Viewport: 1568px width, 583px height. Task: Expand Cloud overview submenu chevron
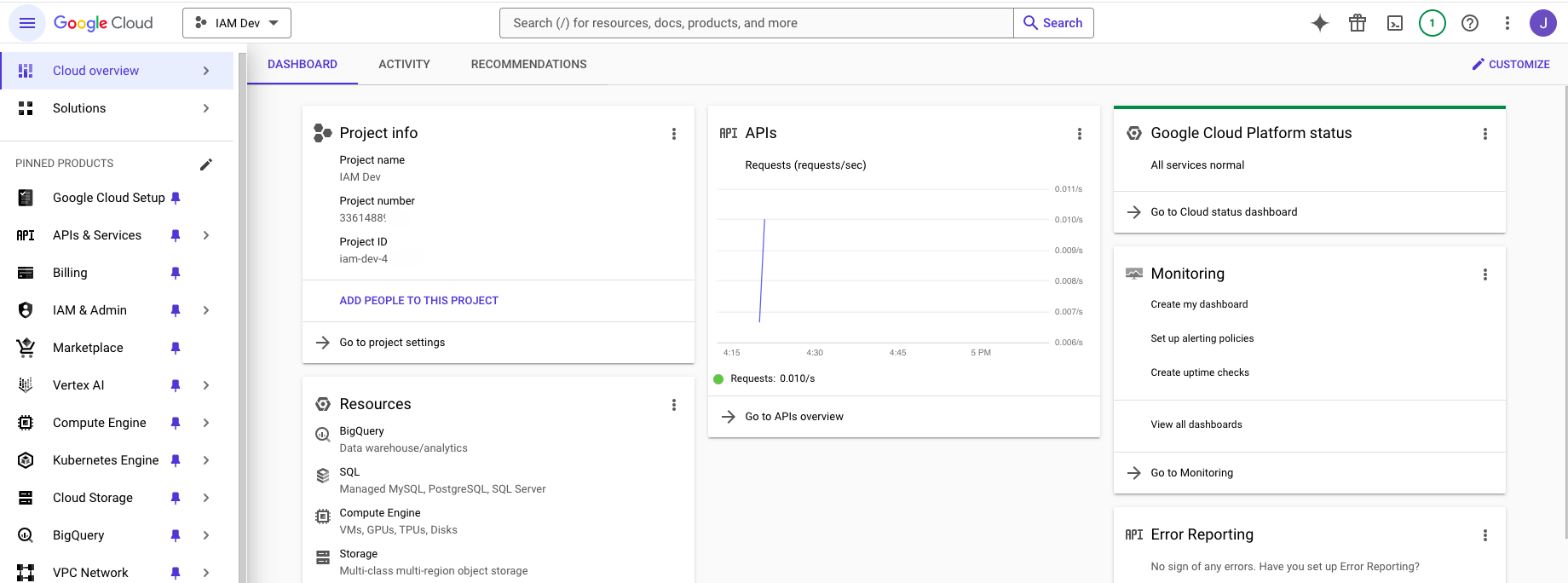206,71
